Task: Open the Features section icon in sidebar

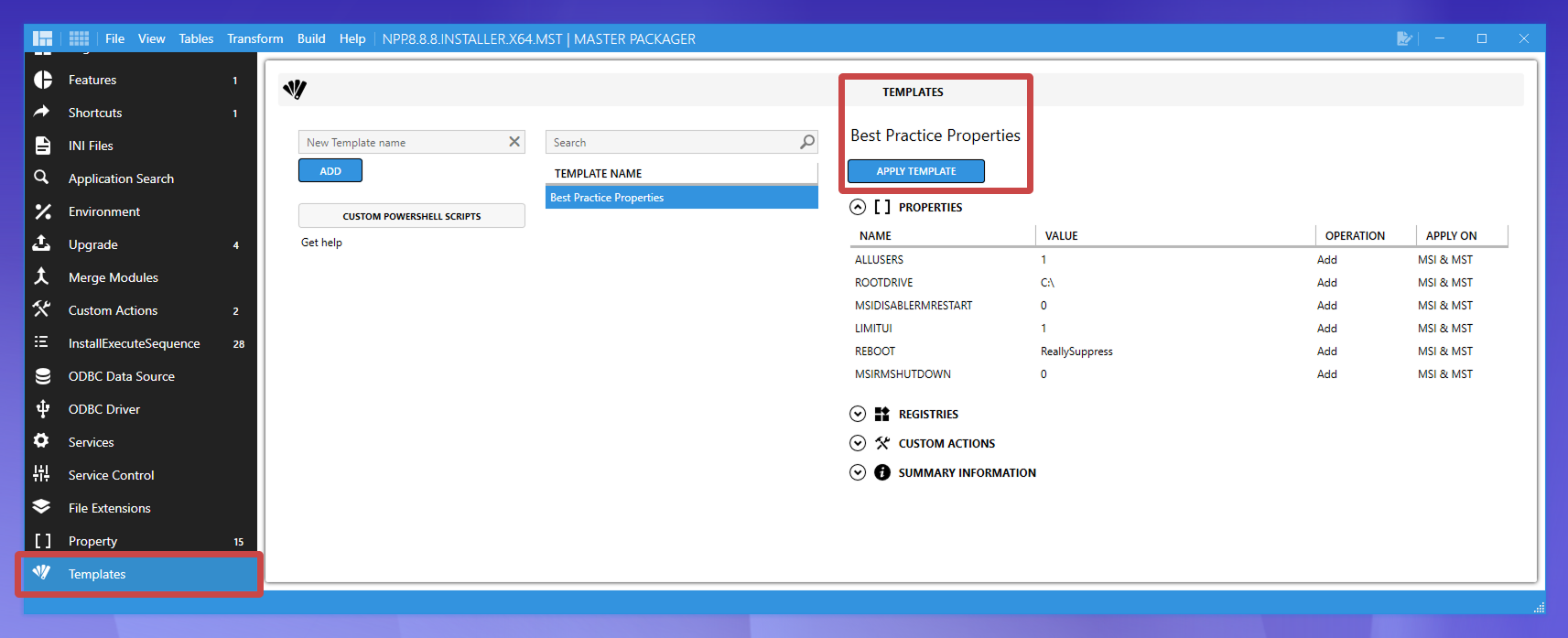Action: (x=43, y=80)
